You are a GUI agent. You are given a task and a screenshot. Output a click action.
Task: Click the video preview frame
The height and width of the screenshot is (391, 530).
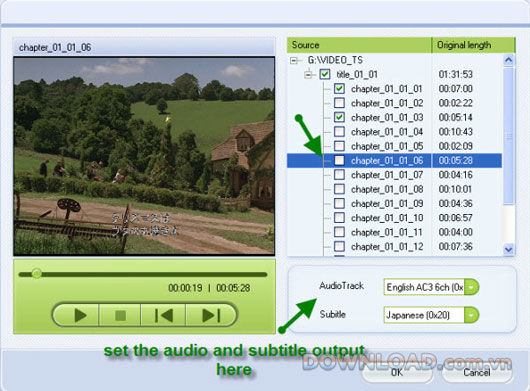tap(144, 156)
